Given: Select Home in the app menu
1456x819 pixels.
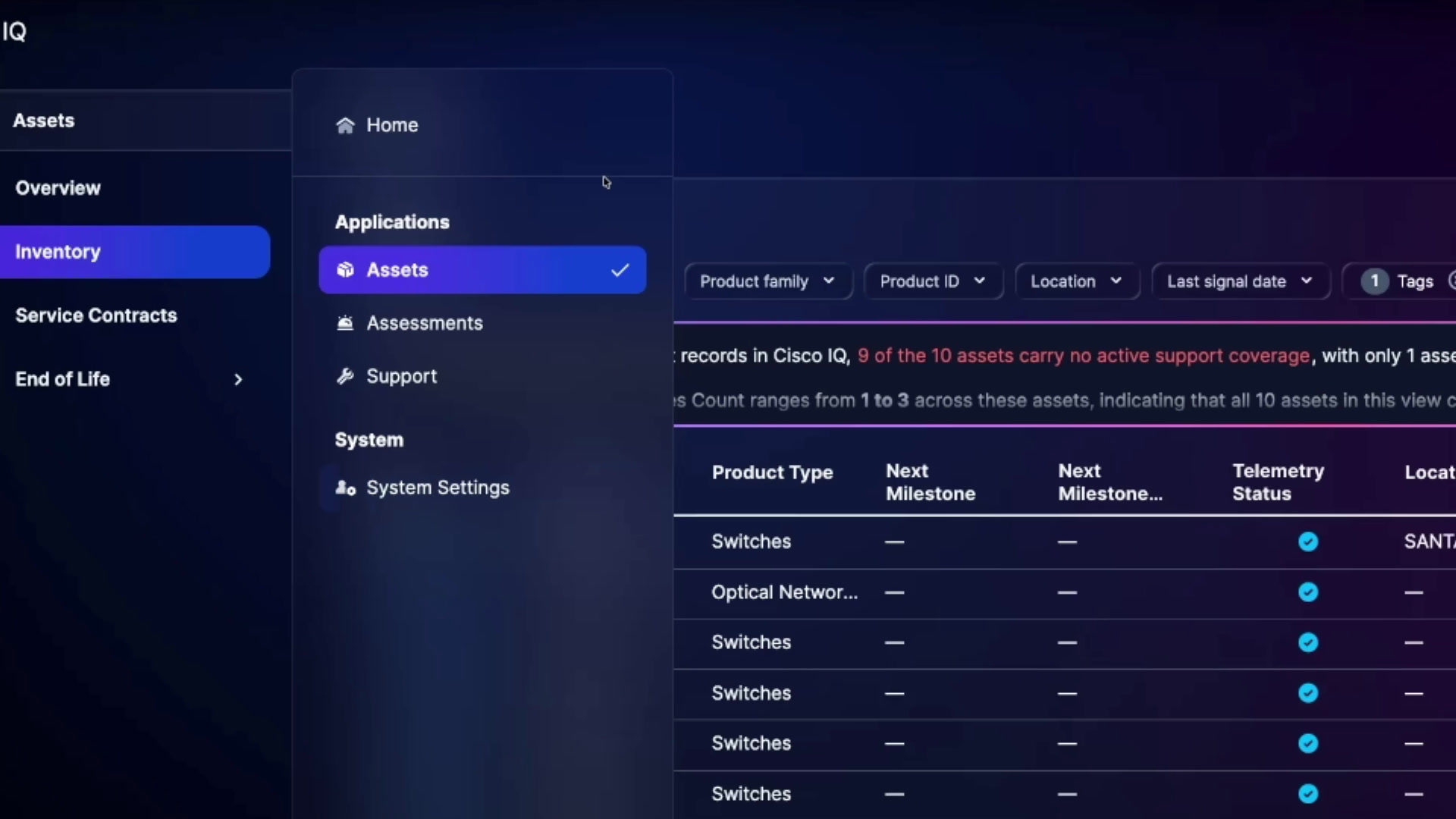Looking at the screenshot, I should point(392,125).
